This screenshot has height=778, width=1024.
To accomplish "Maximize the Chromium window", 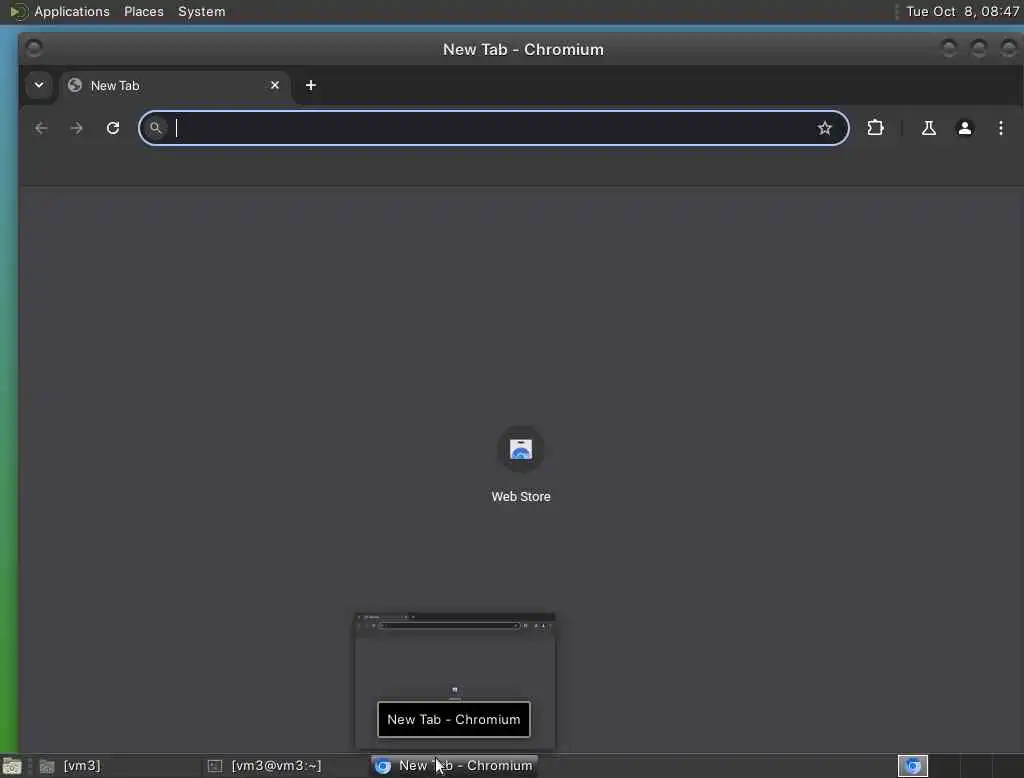I will (x=978, y=48).
